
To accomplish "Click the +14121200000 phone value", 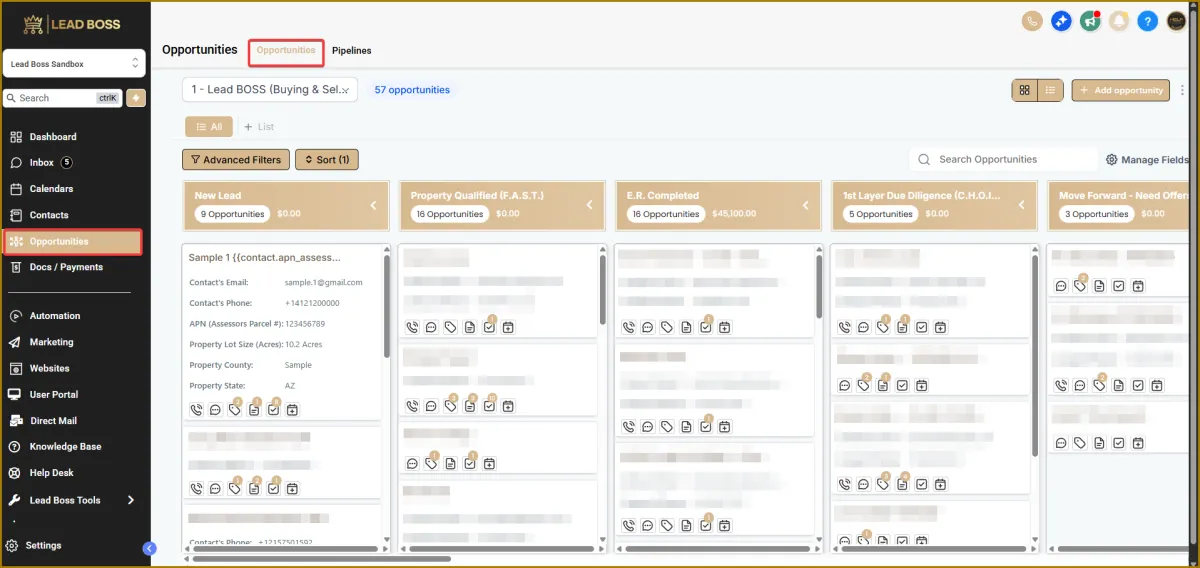I will pos(312,303).
